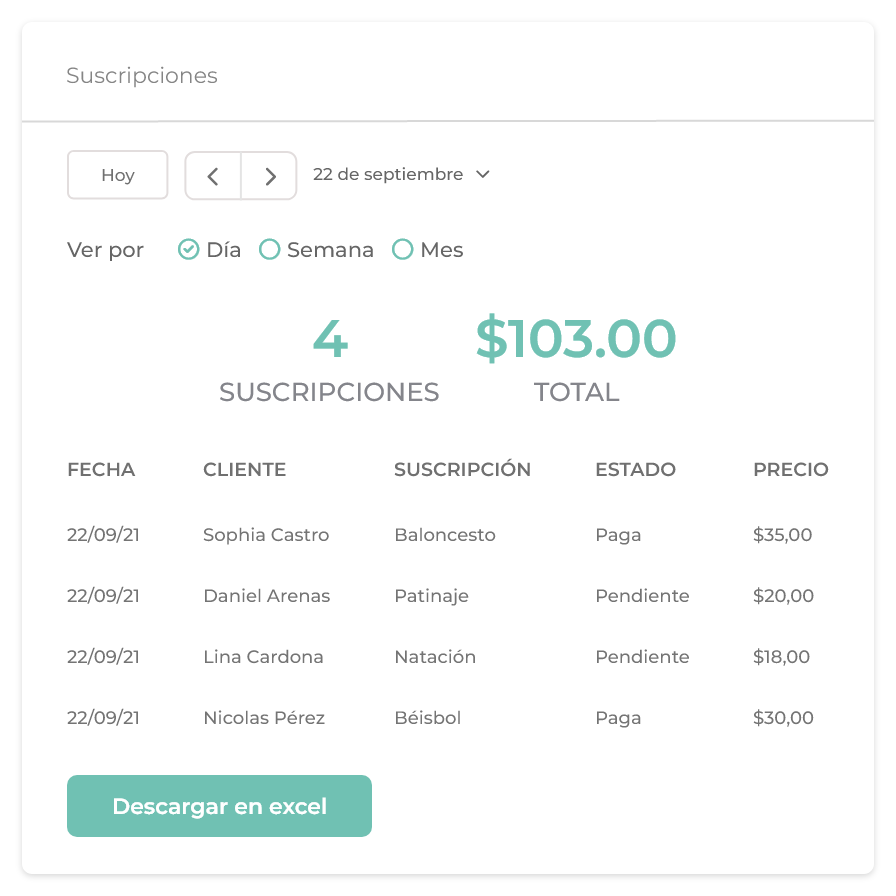Go to next day with right arrow
896x896 pixels.
(270, 176)
